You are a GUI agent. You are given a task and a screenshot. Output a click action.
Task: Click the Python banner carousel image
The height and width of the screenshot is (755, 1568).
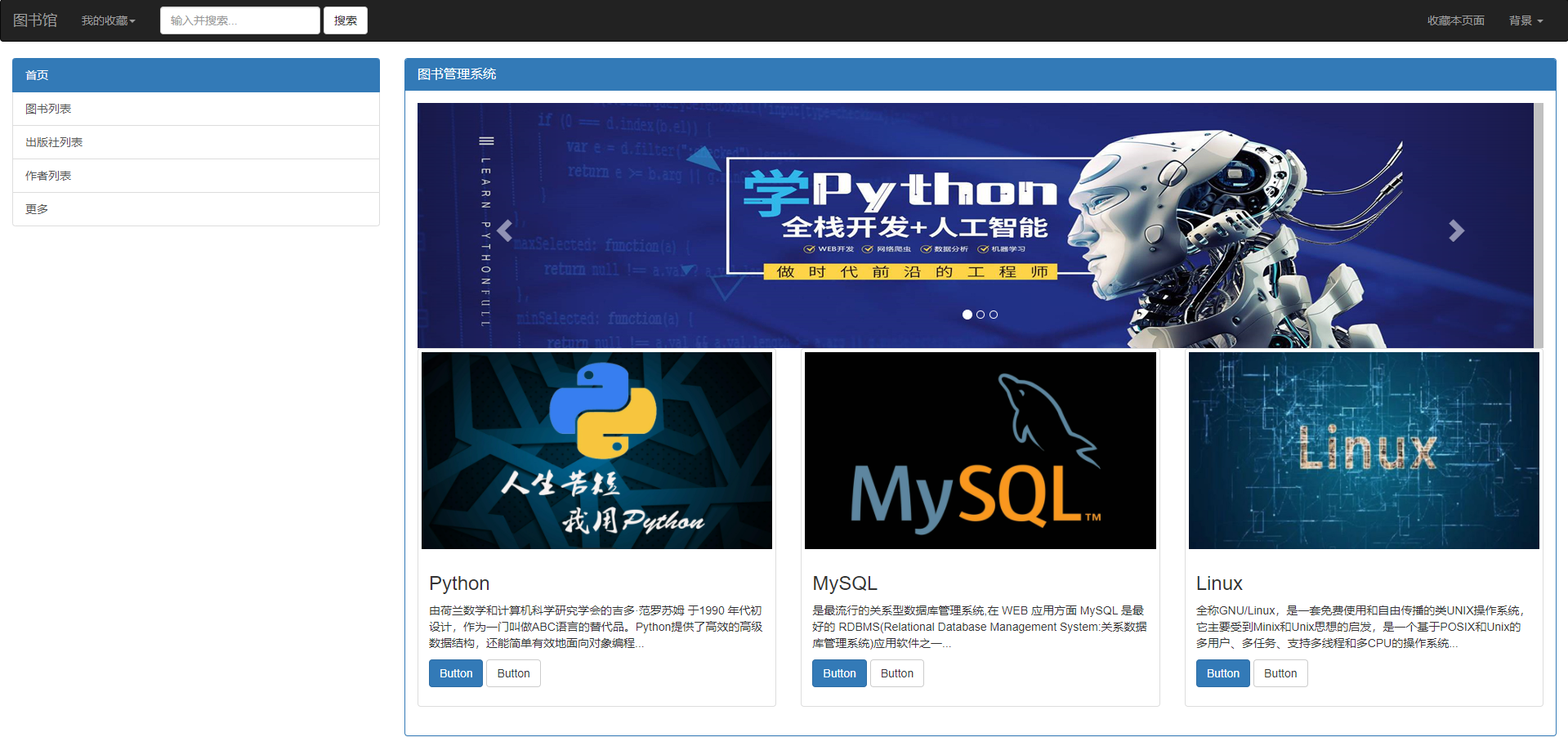975,226
